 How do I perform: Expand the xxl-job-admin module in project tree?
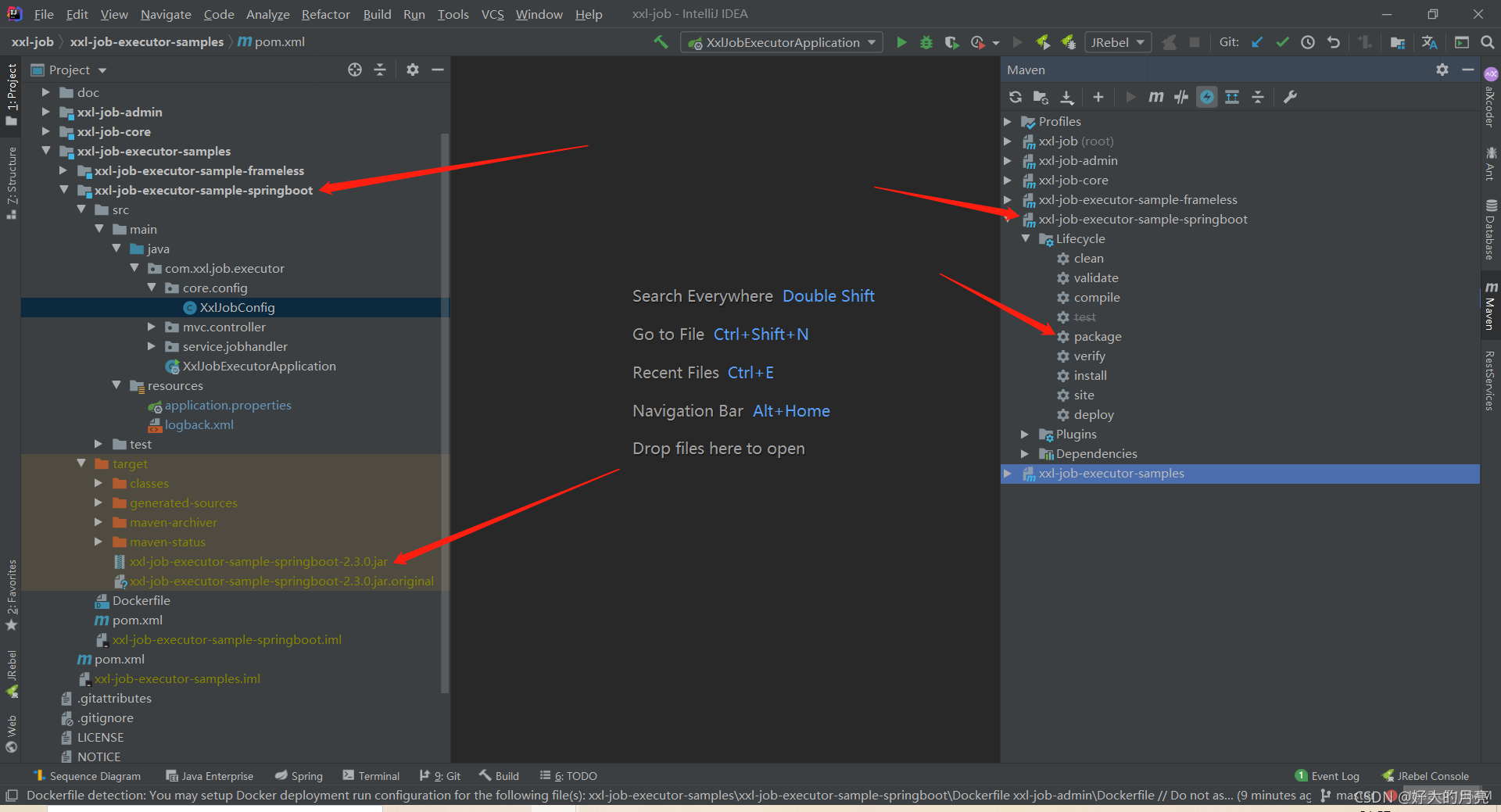[46, 112]
